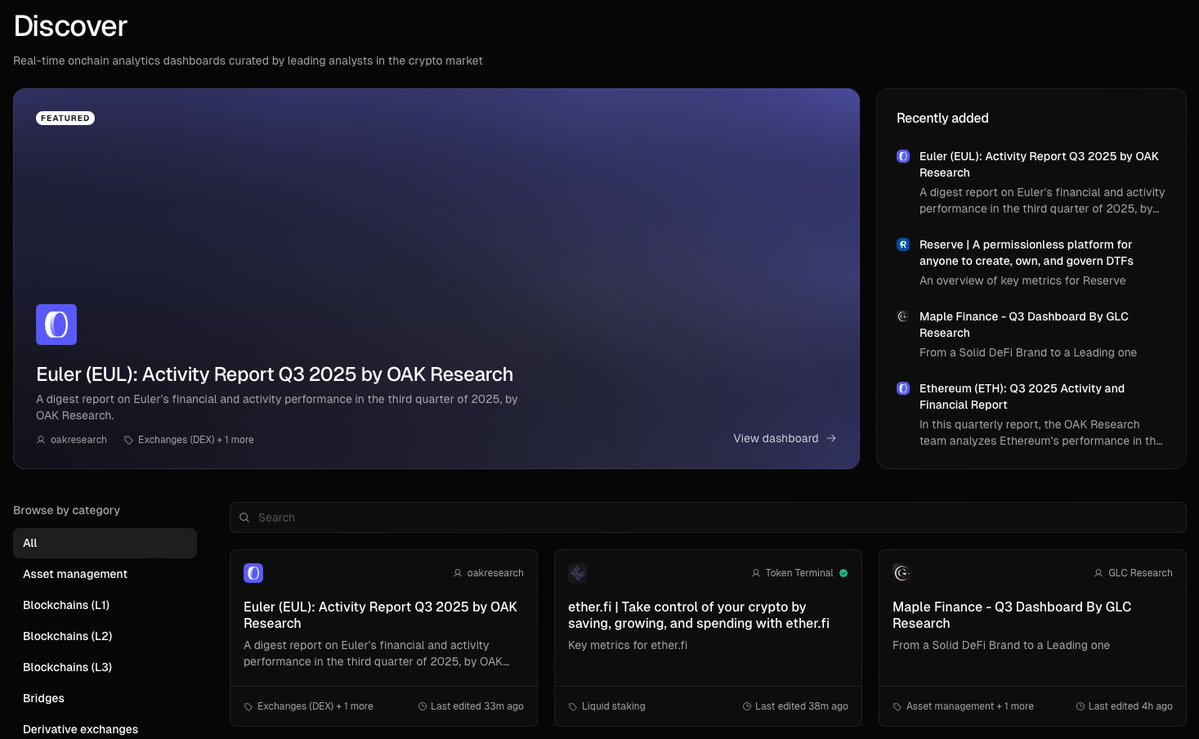Click the tag icon beside Exchanges (DEX) in the banner
The image size is (1199, 739).
pyautogui.click(x=128, y=440)
